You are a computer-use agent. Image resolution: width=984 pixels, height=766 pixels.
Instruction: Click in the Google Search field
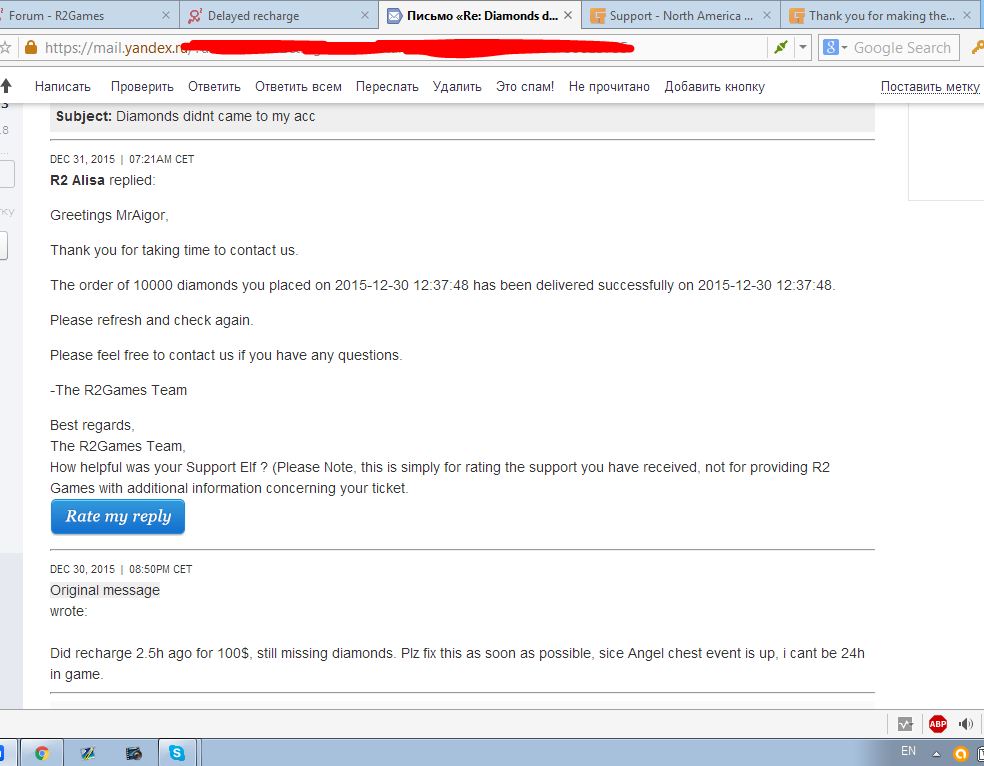point(902,48)
